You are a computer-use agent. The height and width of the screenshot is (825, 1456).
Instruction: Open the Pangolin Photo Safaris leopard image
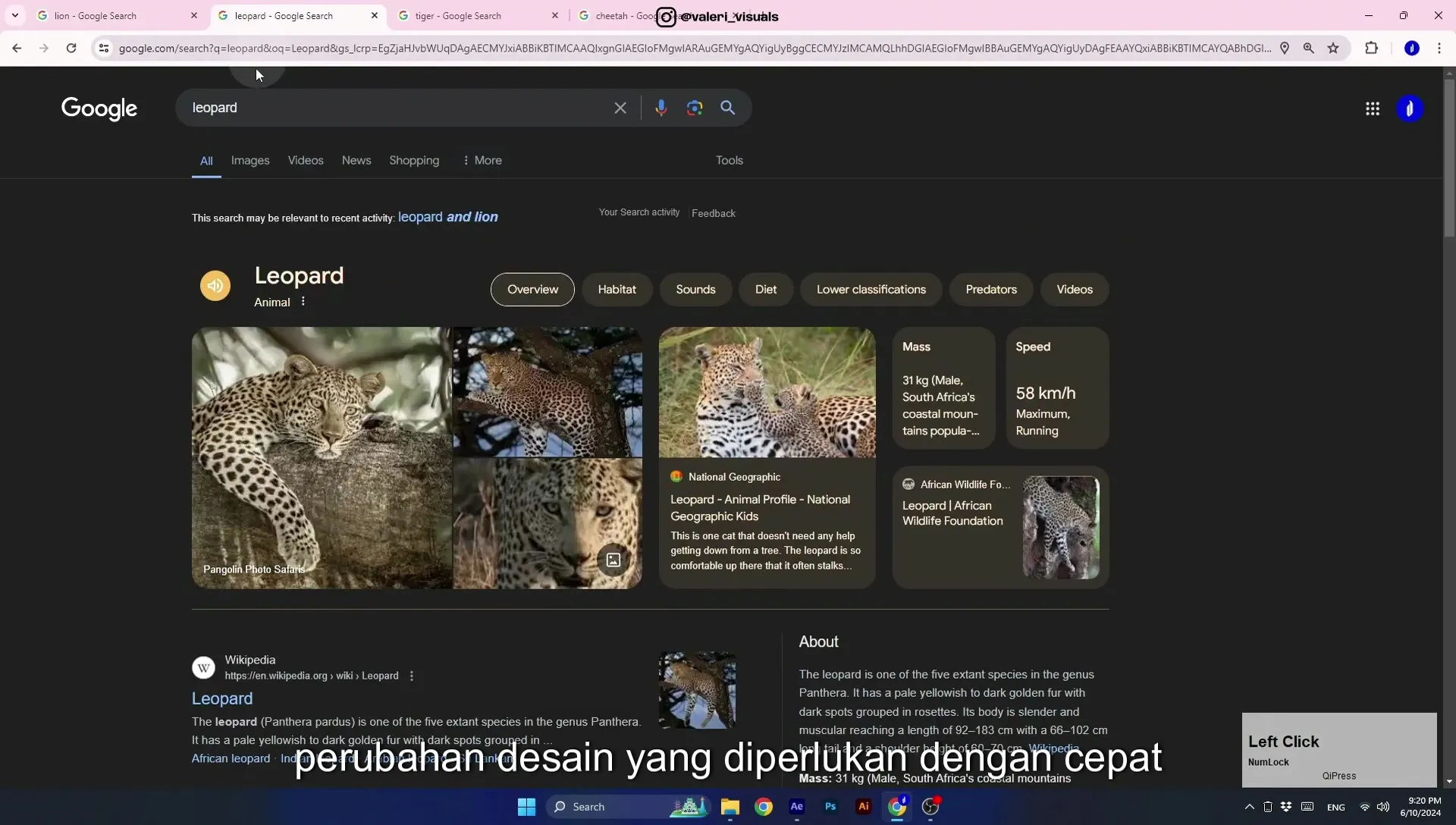tap(322, 458)
